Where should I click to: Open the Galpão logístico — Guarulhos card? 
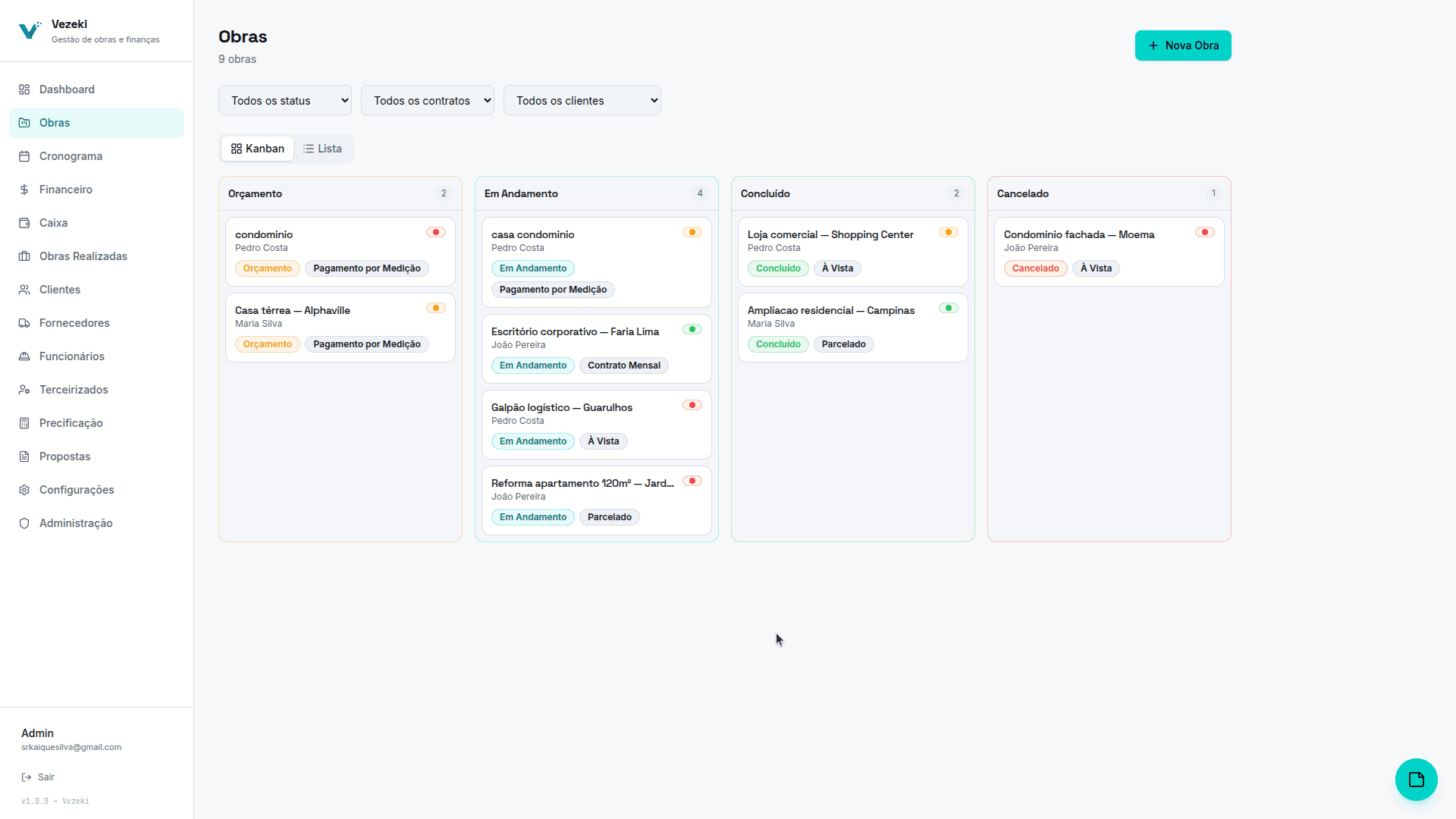(597, 425)
